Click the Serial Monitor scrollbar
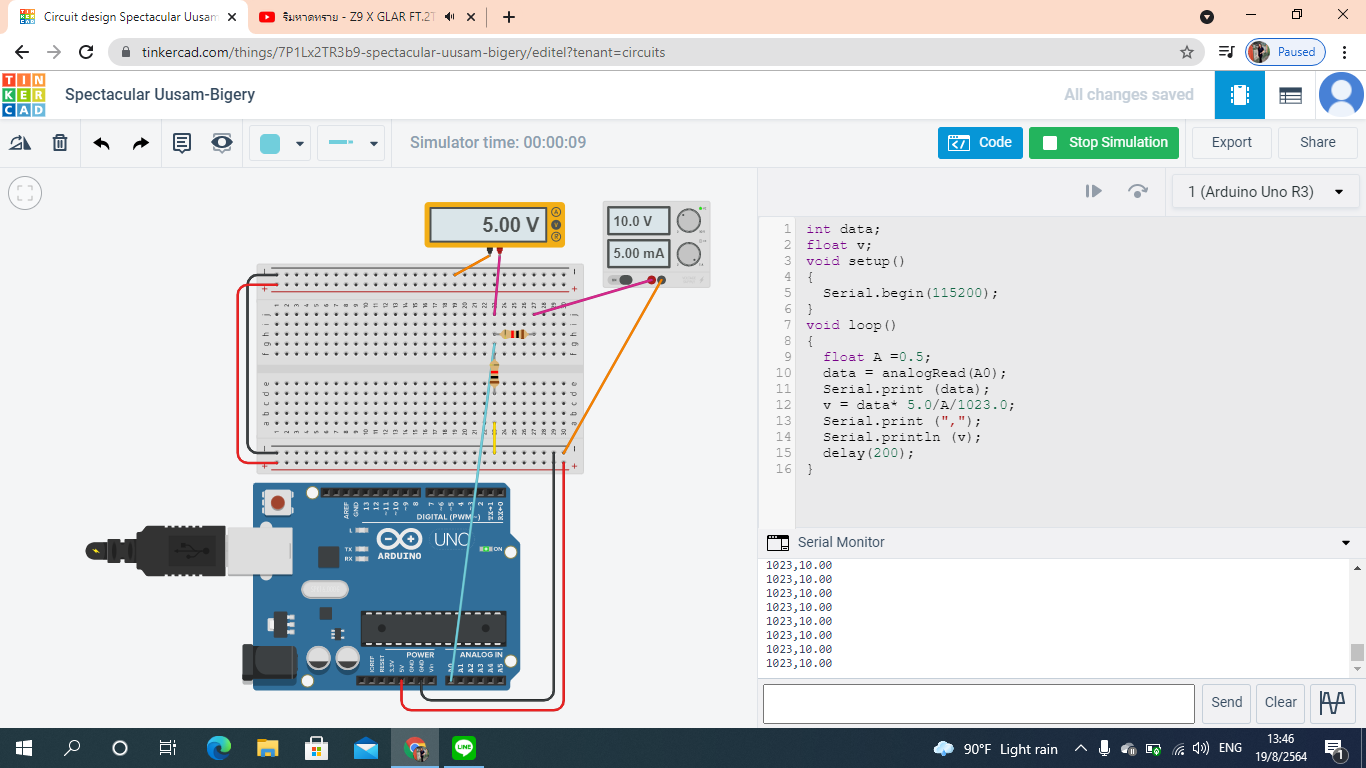This screenshot has height=768, width=1366. [1357, 653]
